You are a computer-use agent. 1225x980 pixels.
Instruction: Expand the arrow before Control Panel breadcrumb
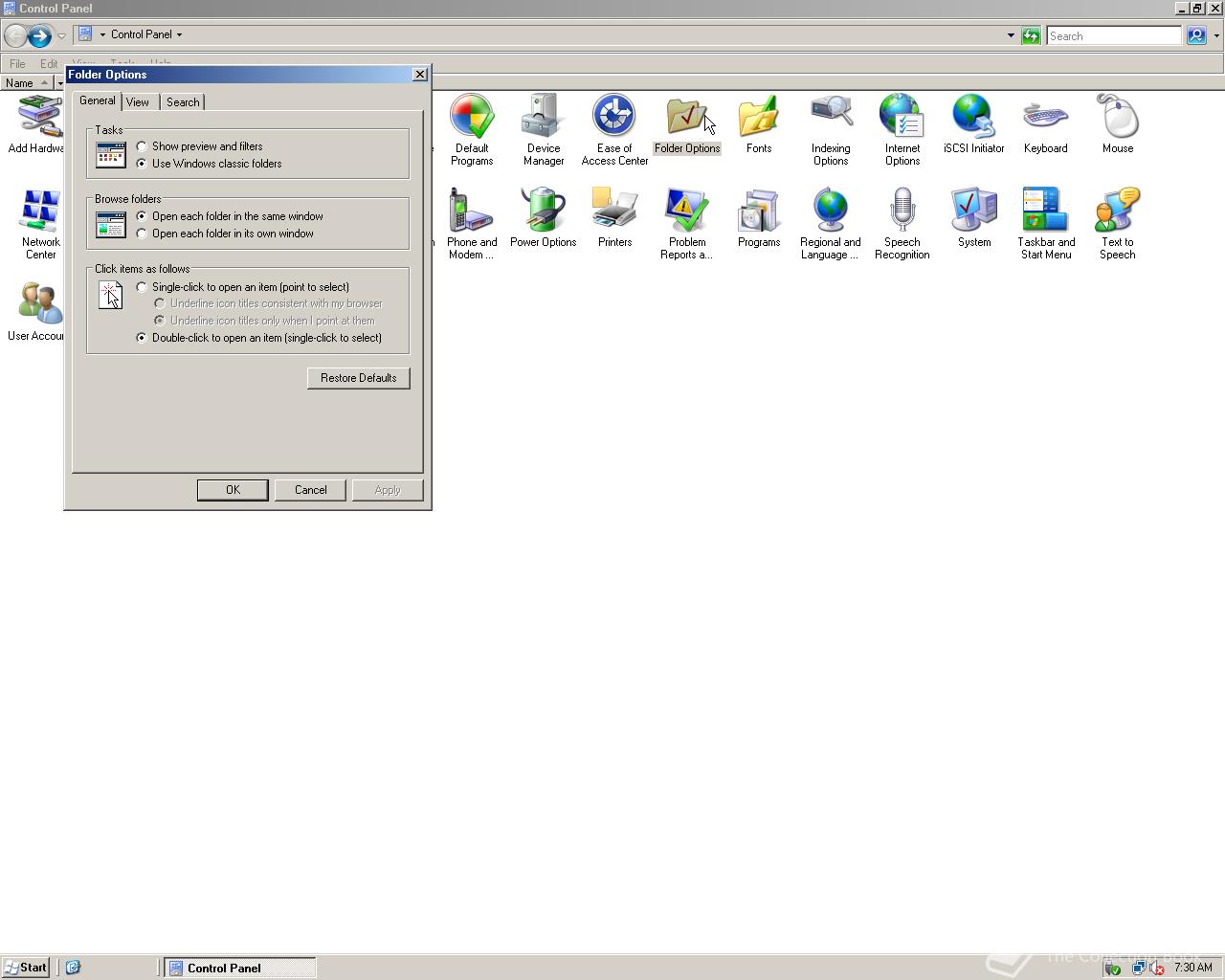(102, 34)
